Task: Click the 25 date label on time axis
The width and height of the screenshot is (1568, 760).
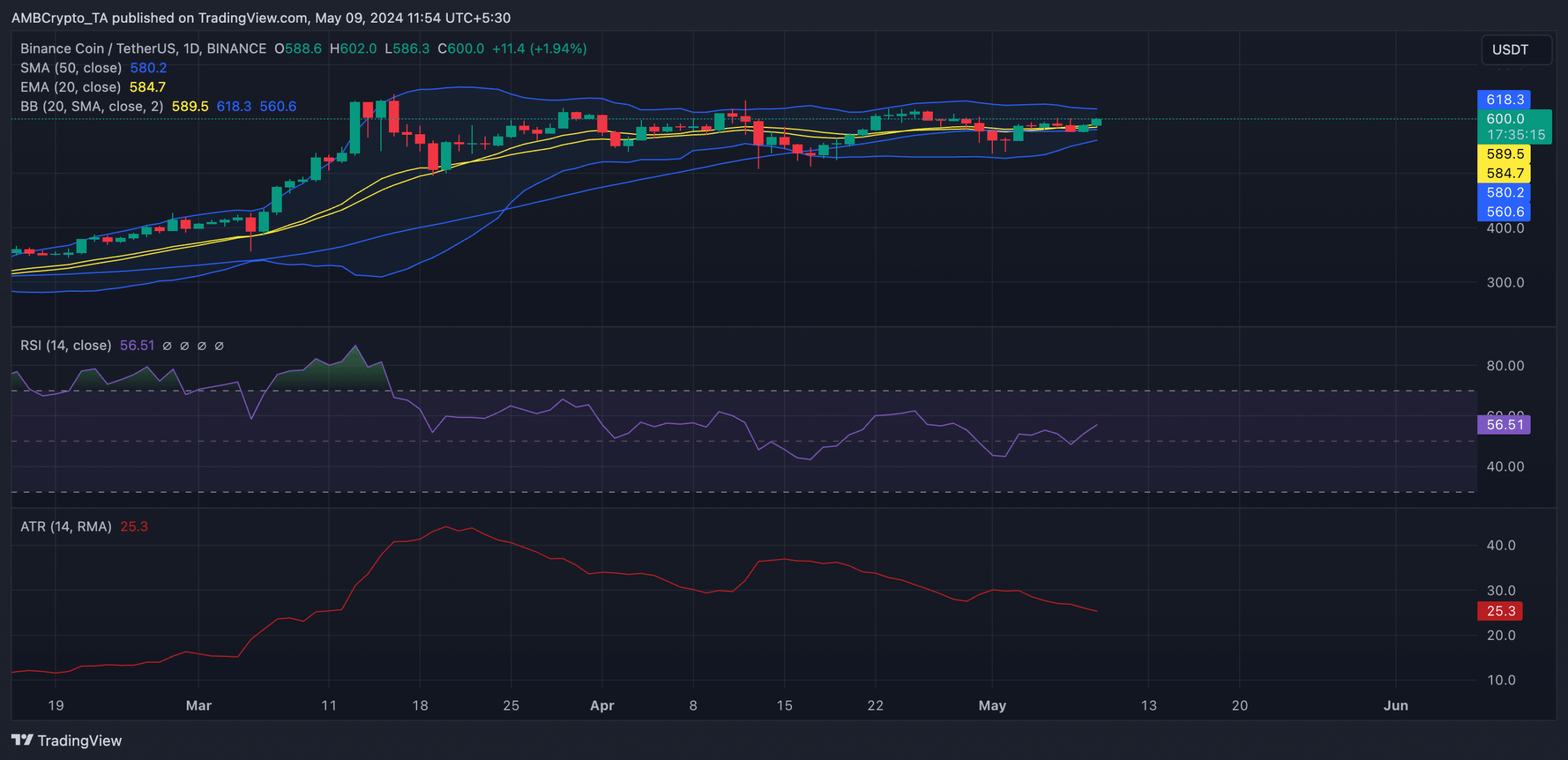Action: 511,705
